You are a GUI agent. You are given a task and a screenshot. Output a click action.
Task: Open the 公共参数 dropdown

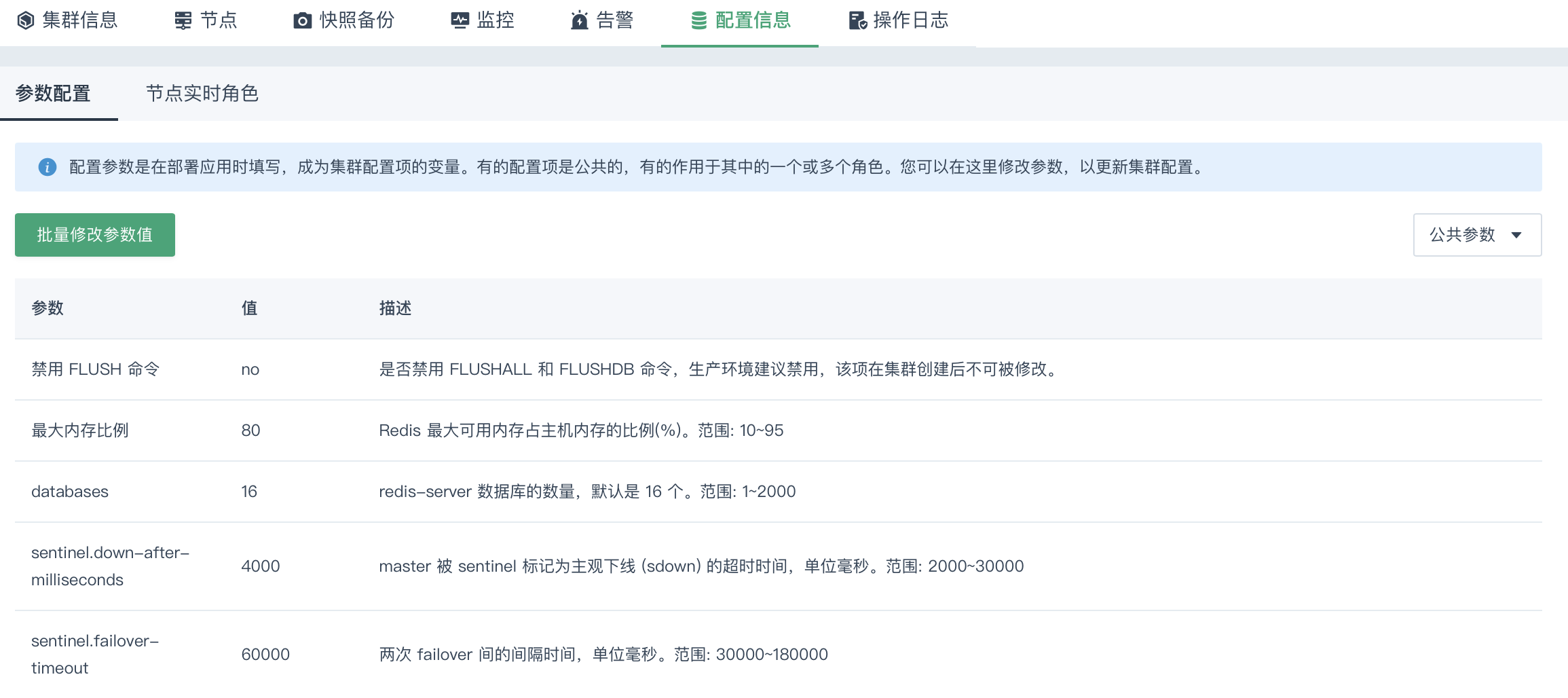[x=1477, y=235]
